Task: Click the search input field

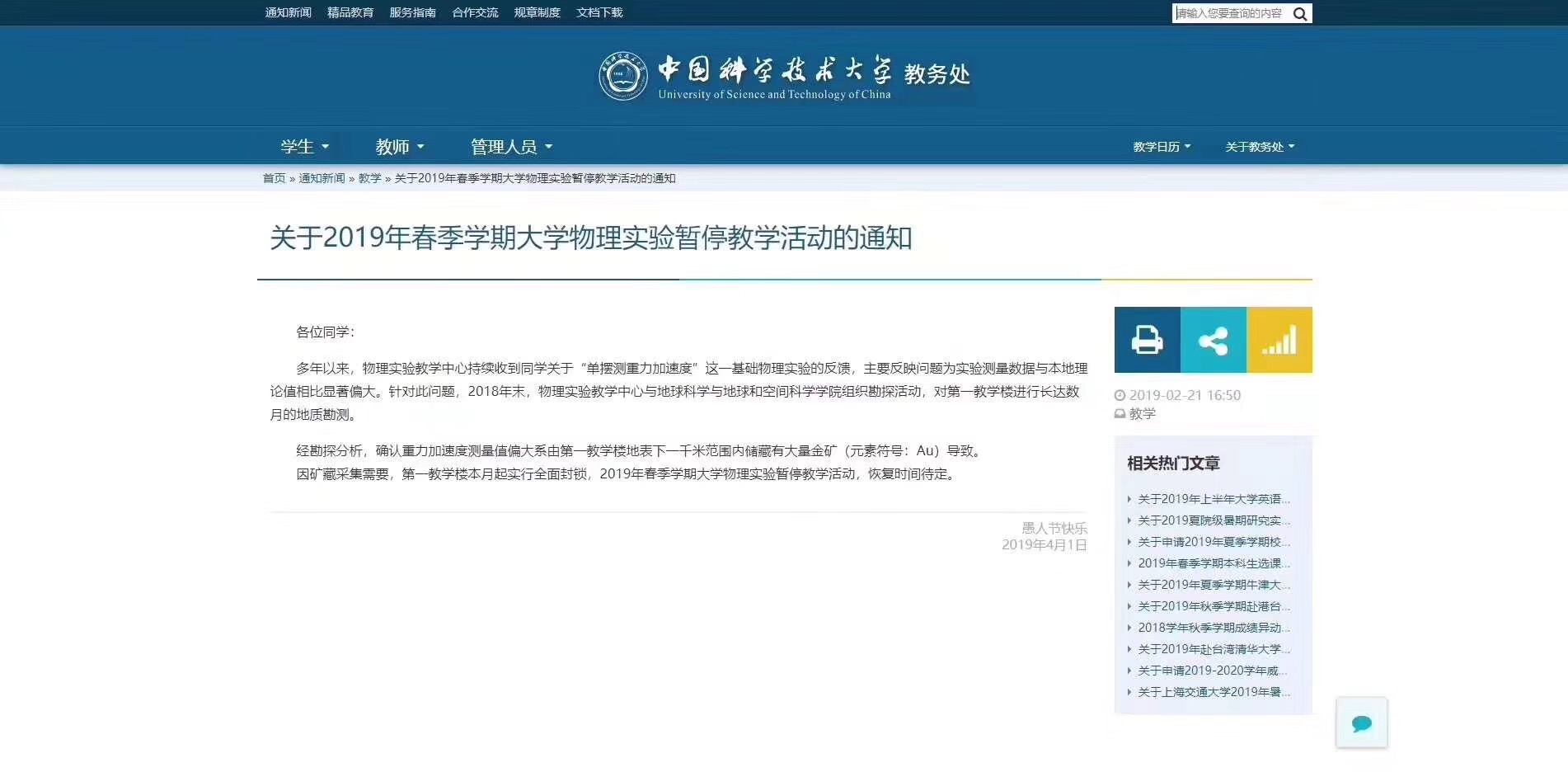Action: pos(1230,13)
